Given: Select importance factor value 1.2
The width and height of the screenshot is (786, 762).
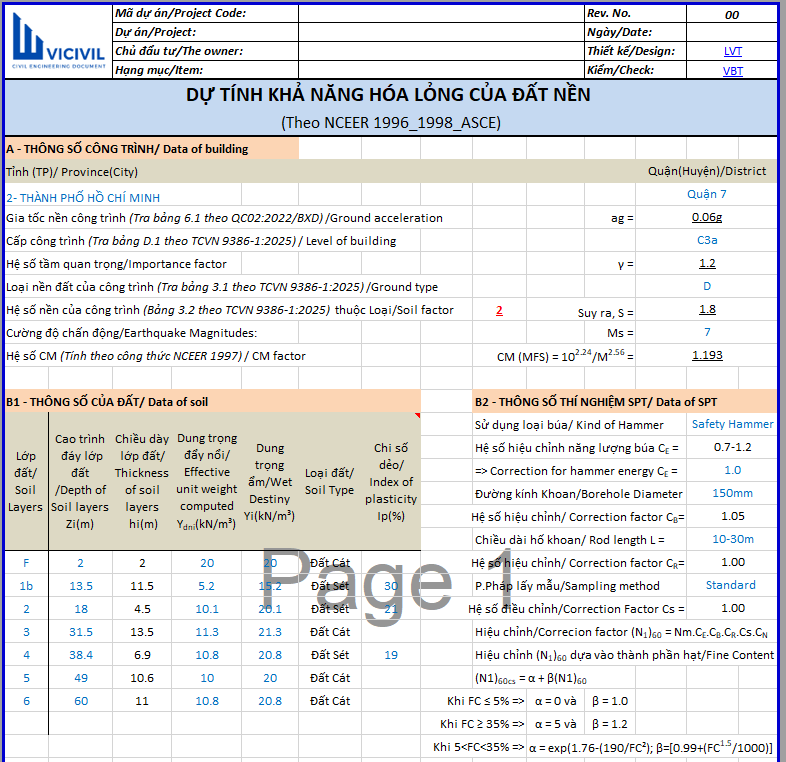Looking at the screenshot, I should coord(707,263).
